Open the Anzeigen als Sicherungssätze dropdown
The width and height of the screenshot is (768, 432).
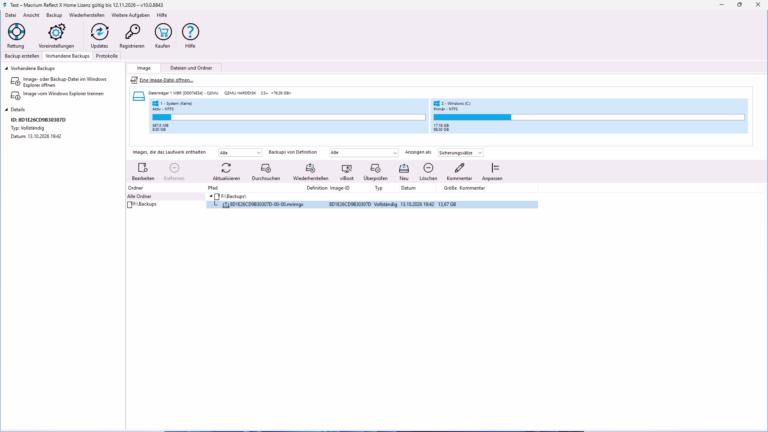460,153
